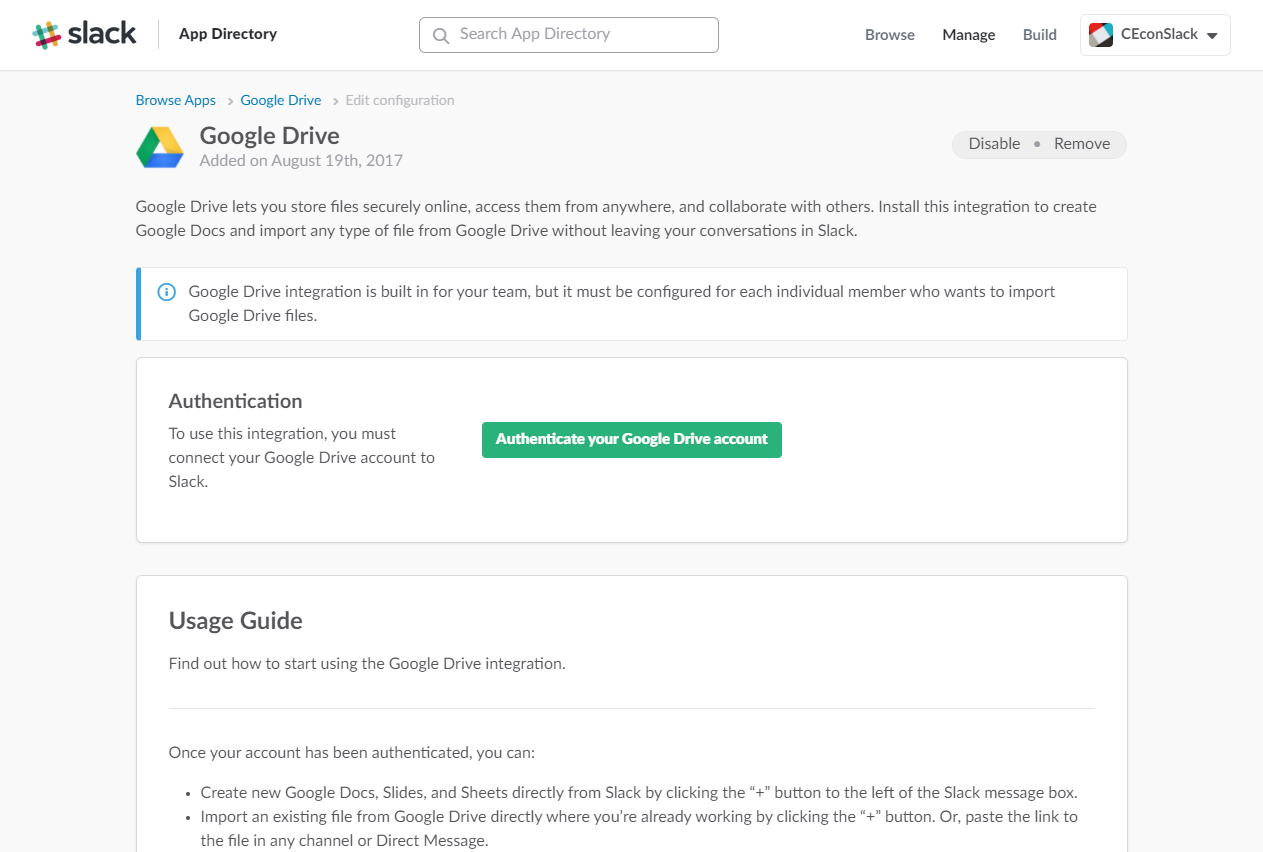The width and height of the screenshot is (1263, 852).
Task: Click the Google Drive page title
Action: click(x=270, y=136)
